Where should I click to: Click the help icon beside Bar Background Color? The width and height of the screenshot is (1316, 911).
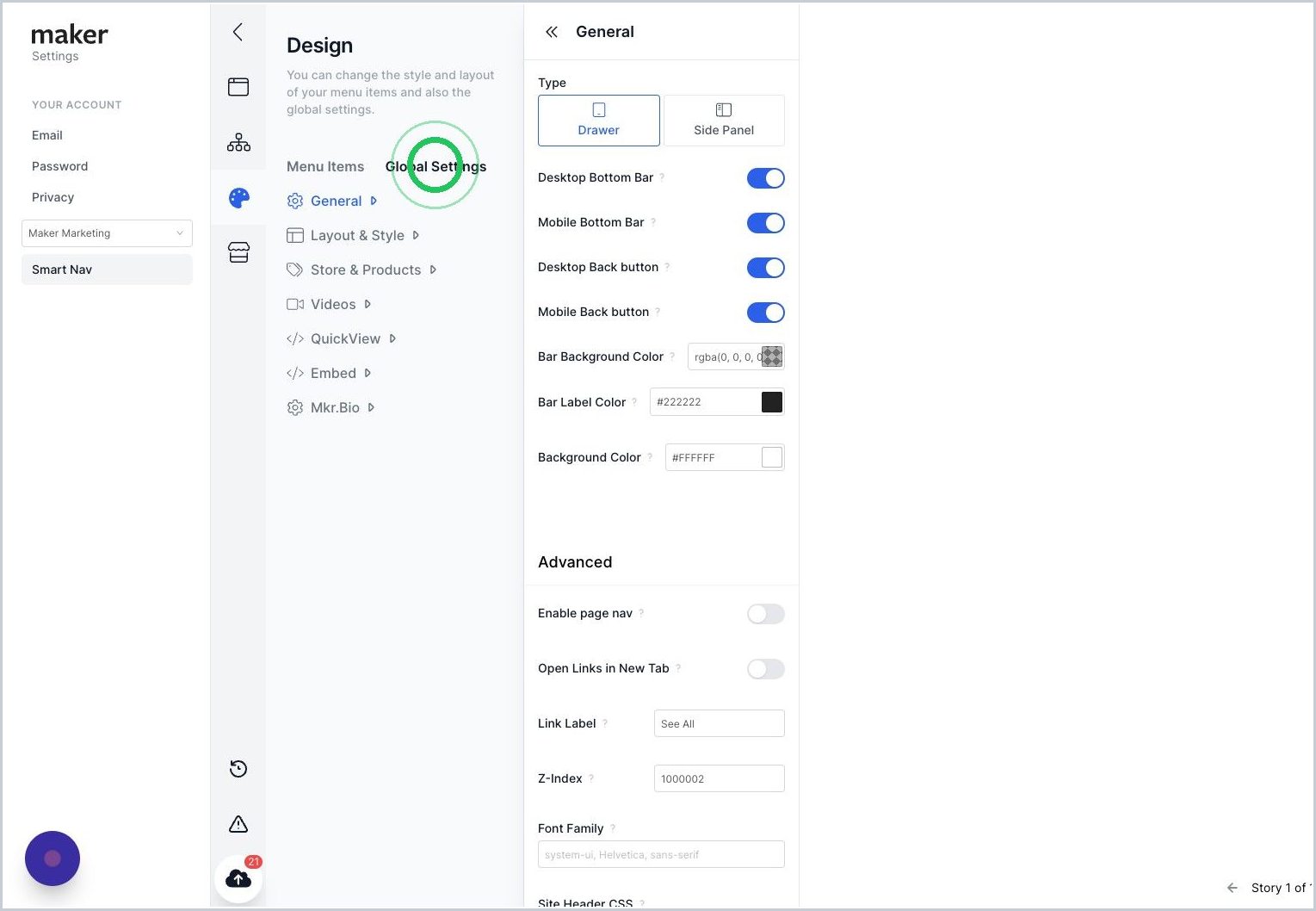672,356
